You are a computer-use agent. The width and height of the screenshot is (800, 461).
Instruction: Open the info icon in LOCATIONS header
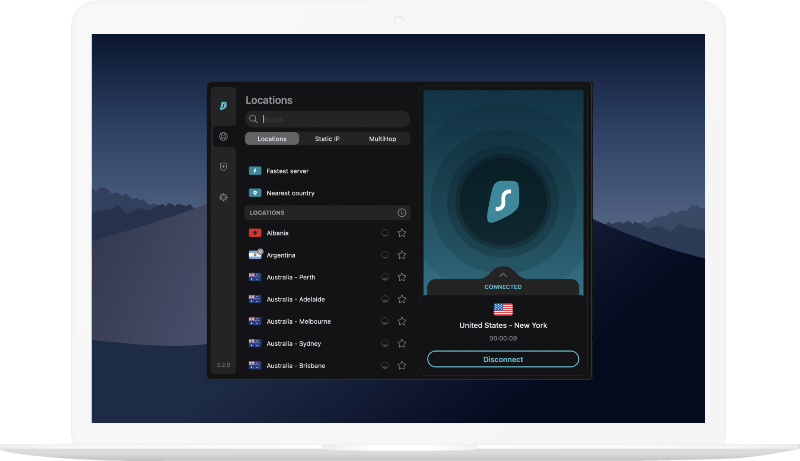402,213
